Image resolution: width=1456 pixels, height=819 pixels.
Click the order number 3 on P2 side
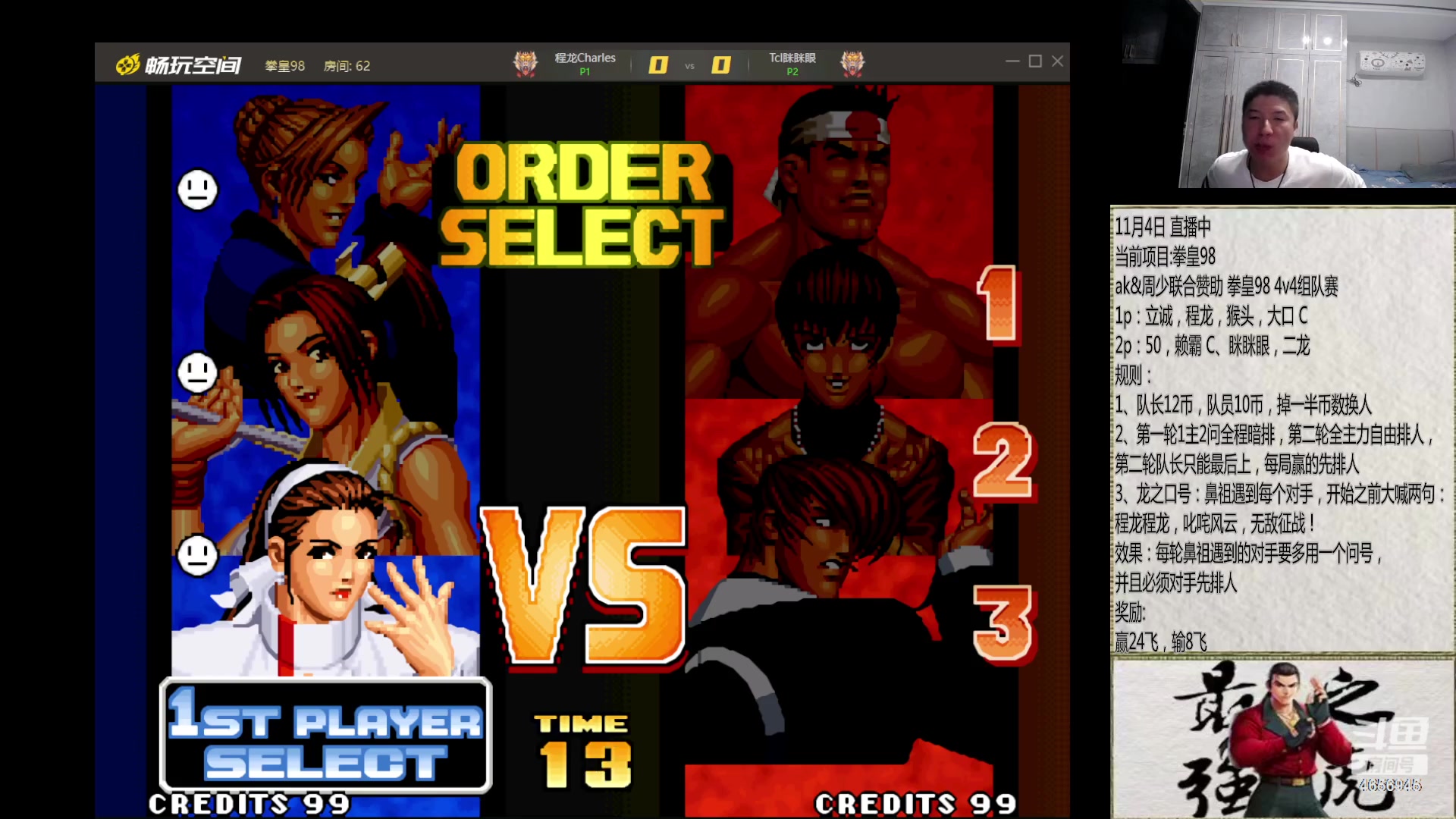click(1003, 623)
